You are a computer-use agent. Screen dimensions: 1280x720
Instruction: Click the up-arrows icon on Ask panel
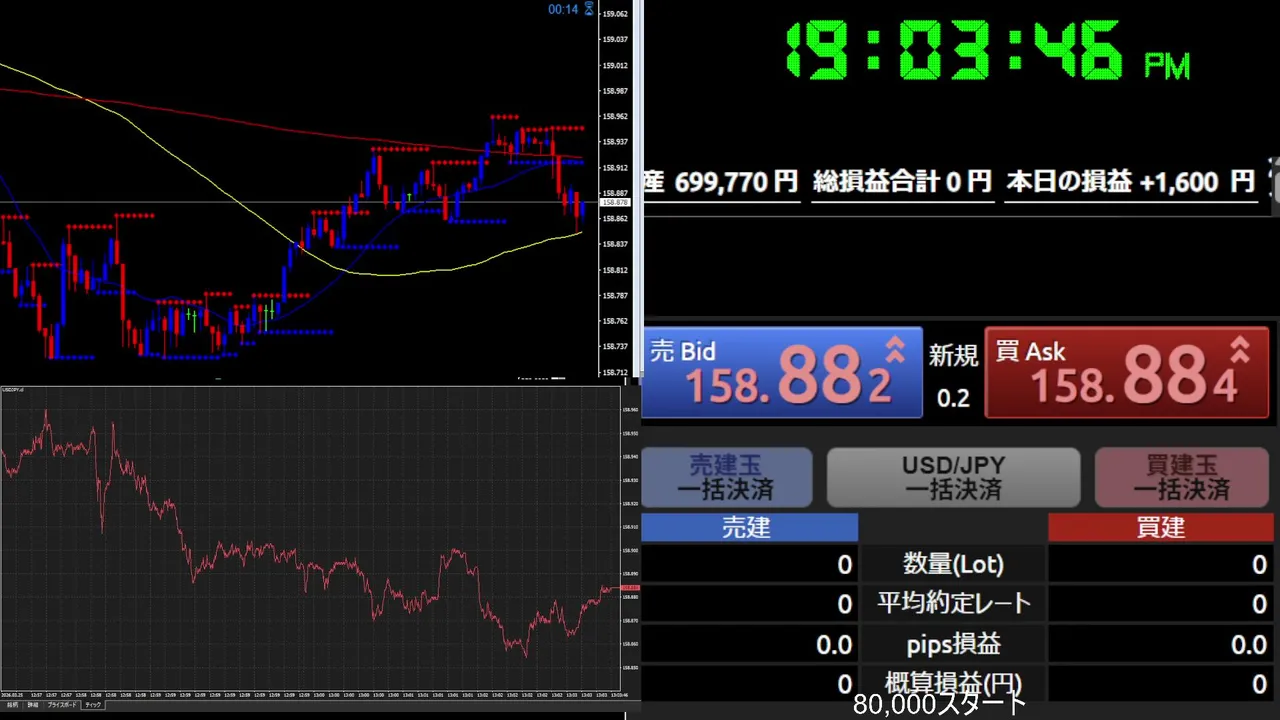(1240, 349)
